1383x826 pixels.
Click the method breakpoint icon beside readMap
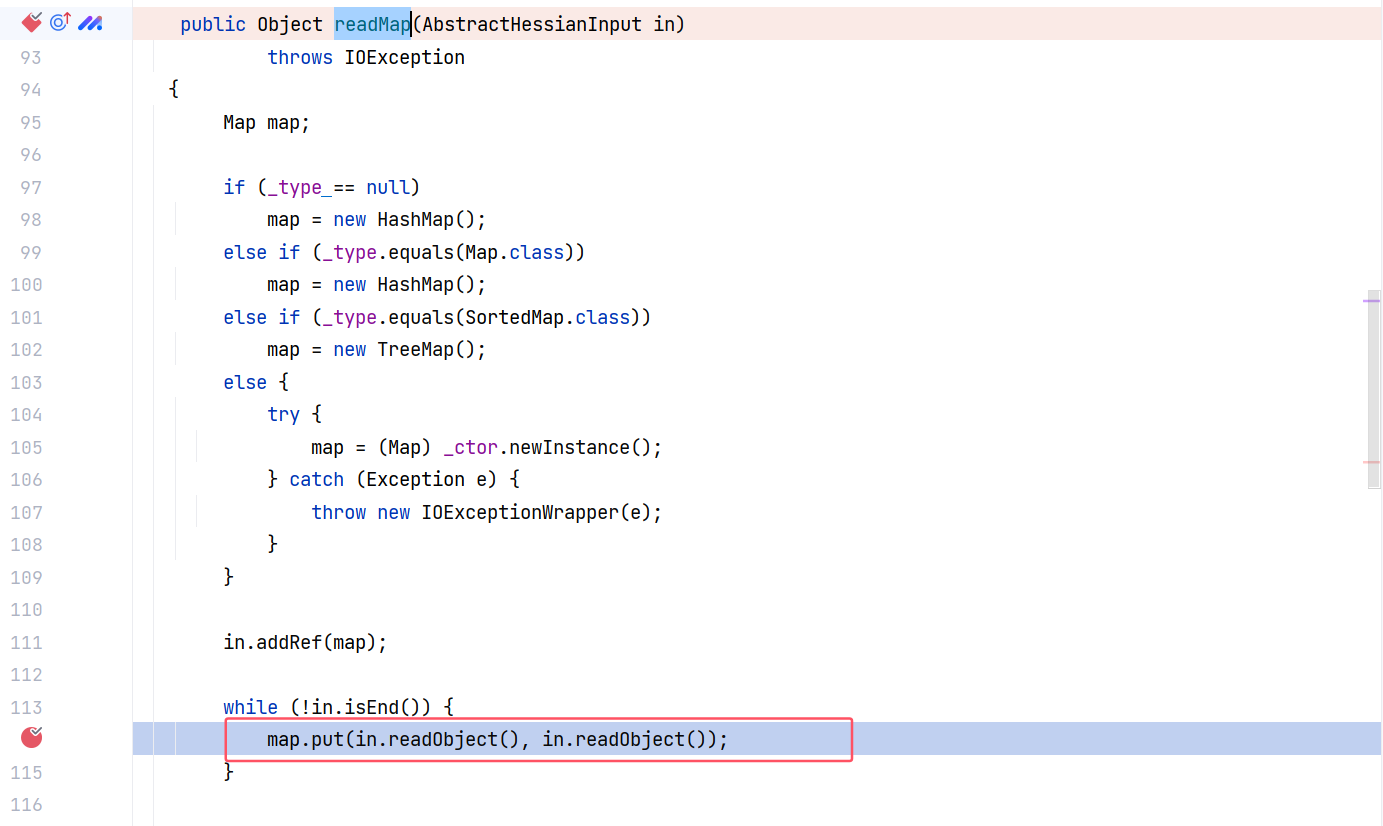coord(31,22)
